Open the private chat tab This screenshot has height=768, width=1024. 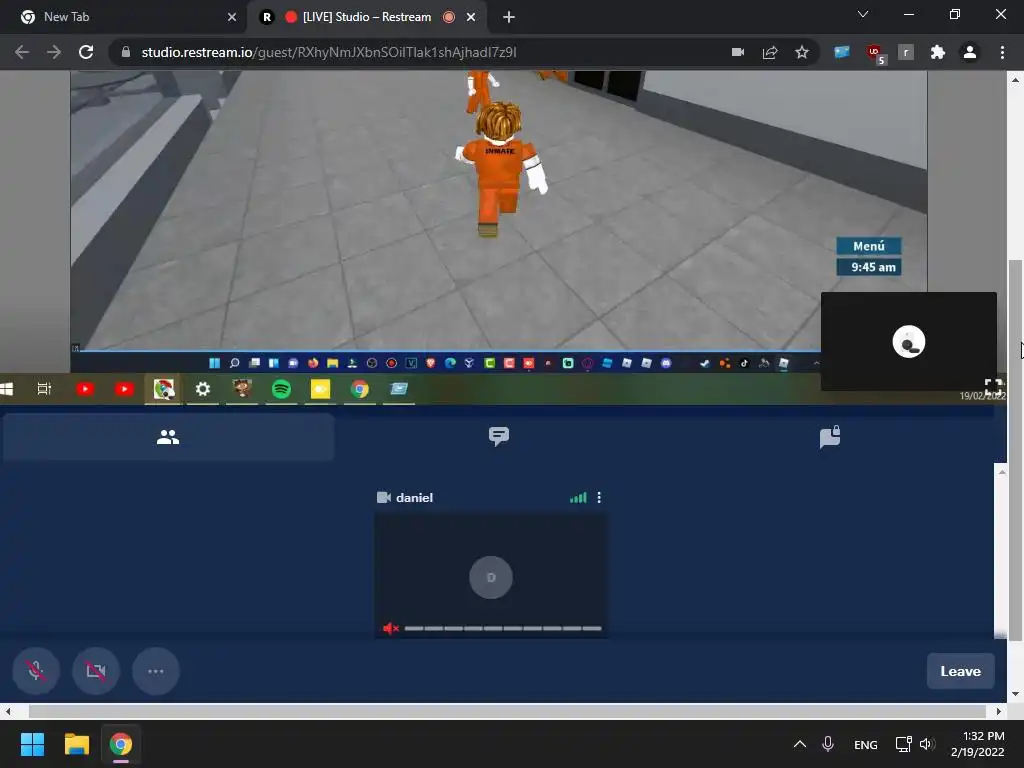coord(830,436)
